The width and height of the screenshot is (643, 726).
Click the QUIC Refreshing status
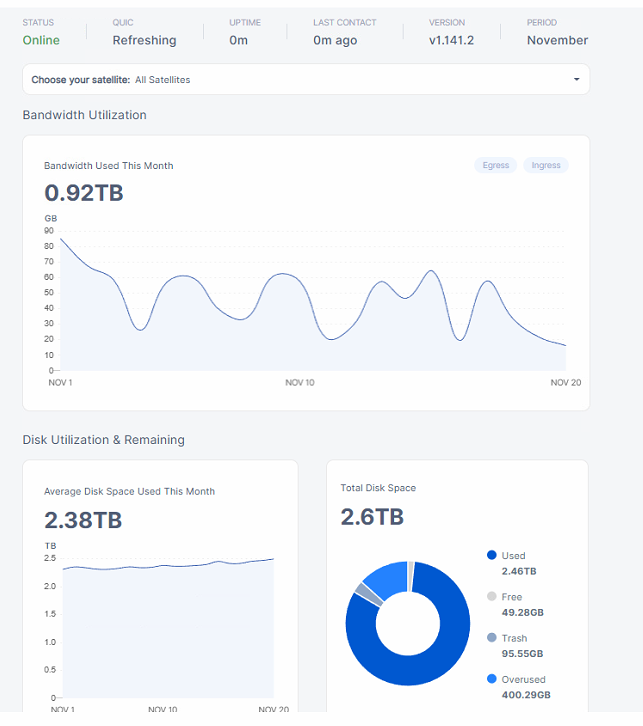pos(144,40)
